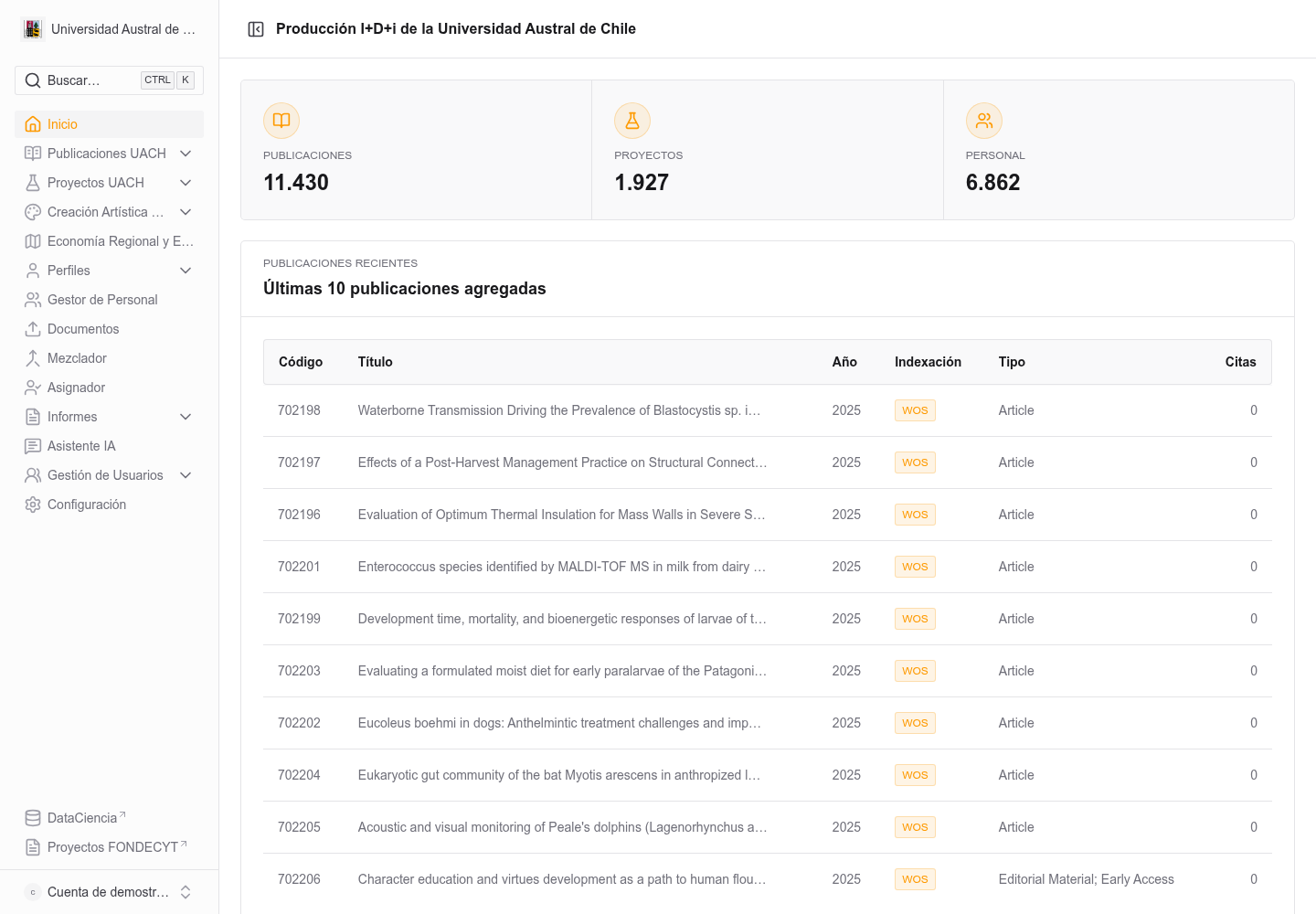Click the Creación Artística palette icon
The height and width of the screenshot is (914, 1316).
33,212
